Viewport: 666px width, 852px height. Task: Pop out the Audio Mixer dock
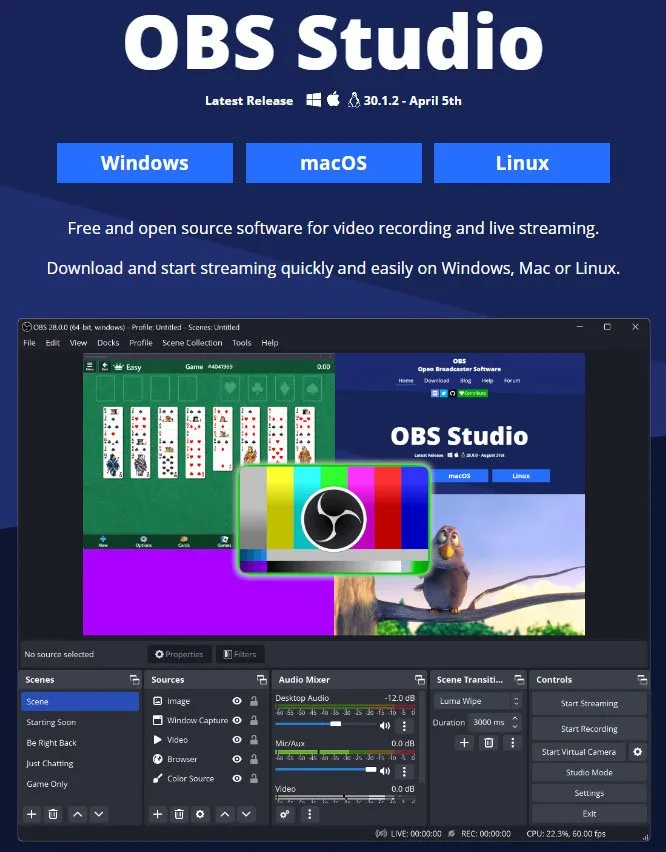coord(420,680)
